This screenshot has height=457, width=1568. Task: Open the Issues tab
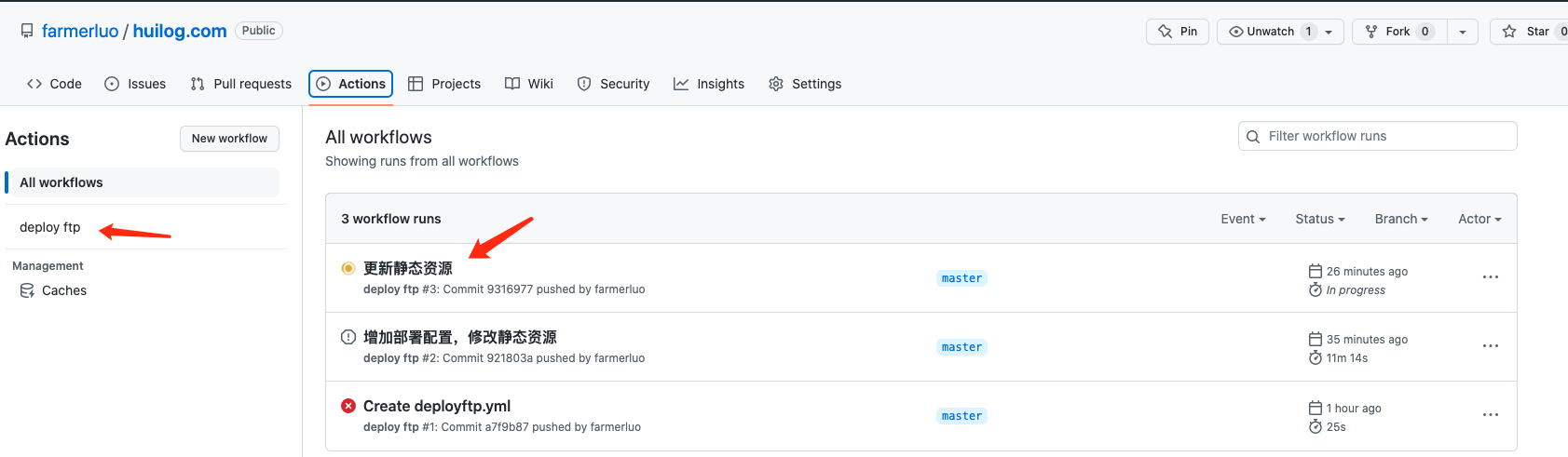coord(135,84)
